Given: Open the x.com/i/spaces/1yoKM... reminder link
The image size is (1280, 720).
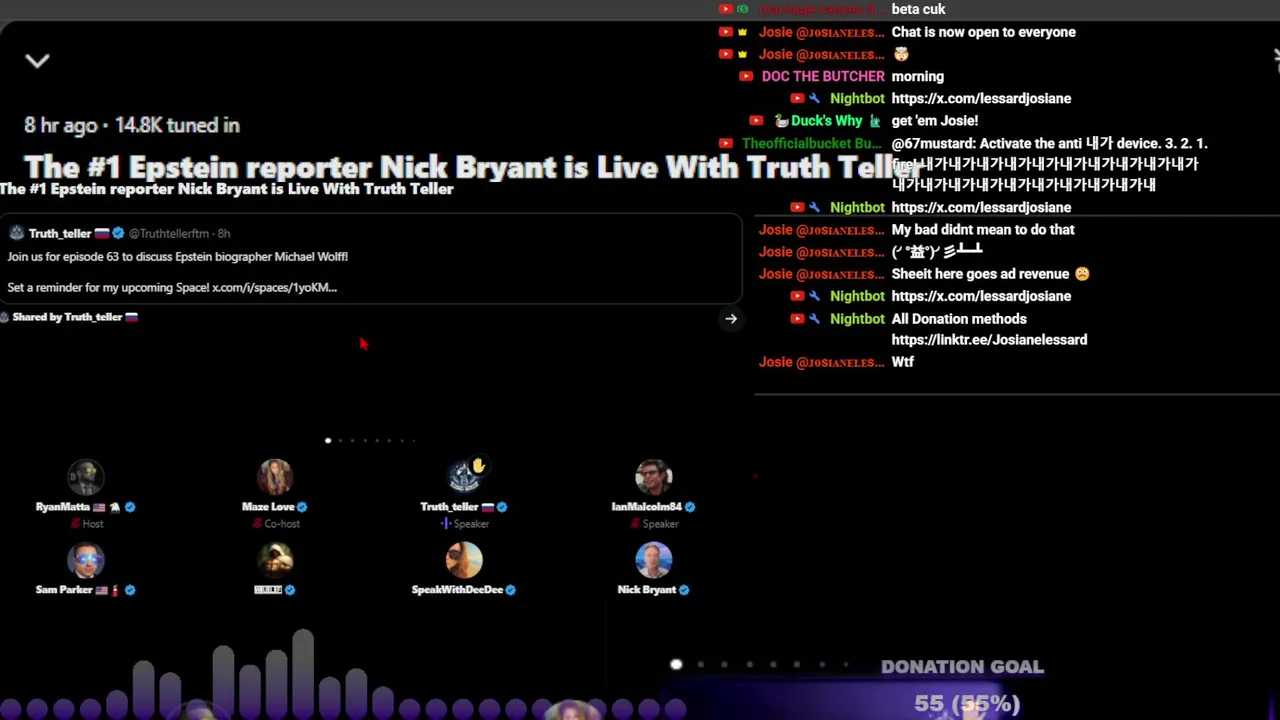Looking at the screenshot, I should pos(274,288).
